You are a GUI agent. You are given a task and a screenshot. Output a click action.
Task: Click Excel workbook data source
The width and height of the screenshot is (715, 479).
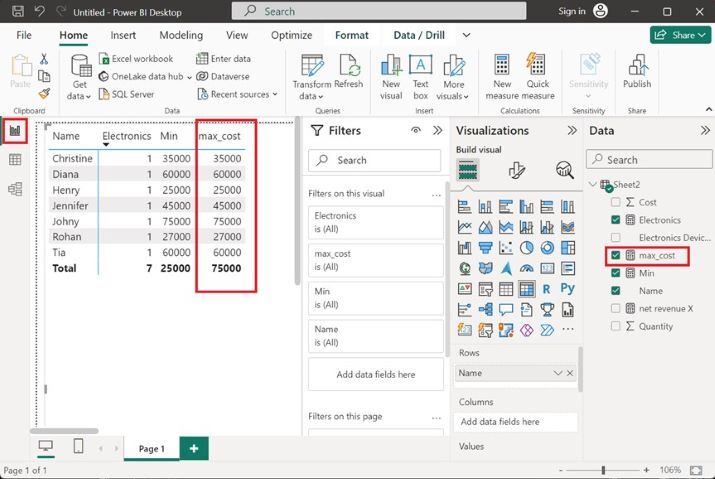(136, 58)
